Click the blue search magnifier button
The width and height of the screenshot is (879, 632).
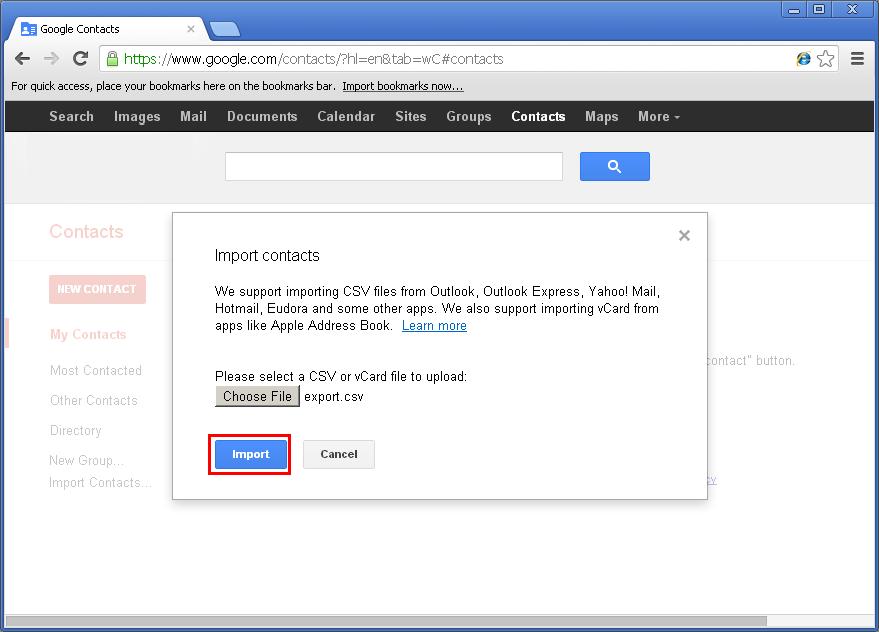point(614,166)
